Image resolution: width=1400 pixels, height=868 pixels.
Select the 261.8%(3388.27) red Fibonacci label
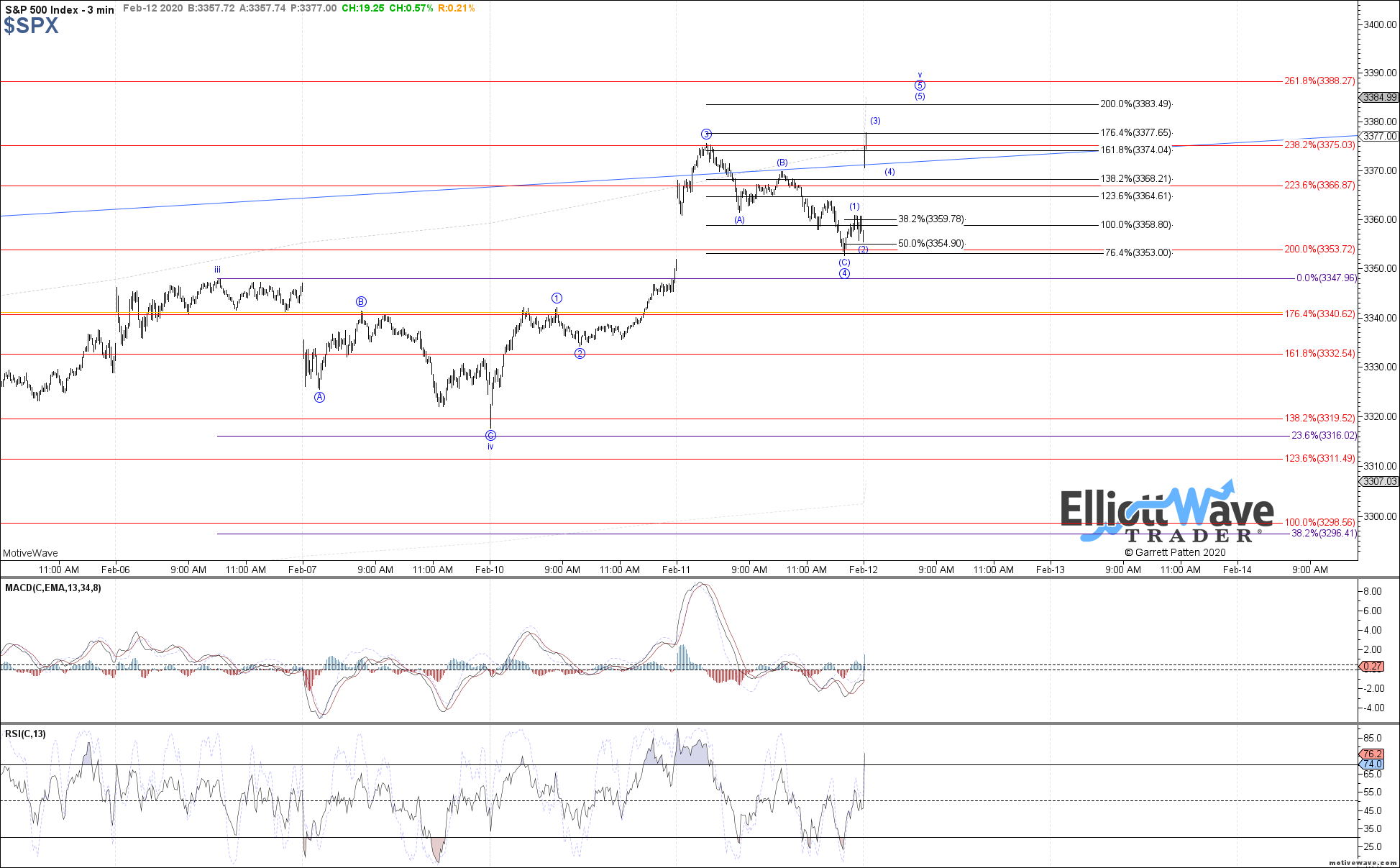pos(1319,81)
